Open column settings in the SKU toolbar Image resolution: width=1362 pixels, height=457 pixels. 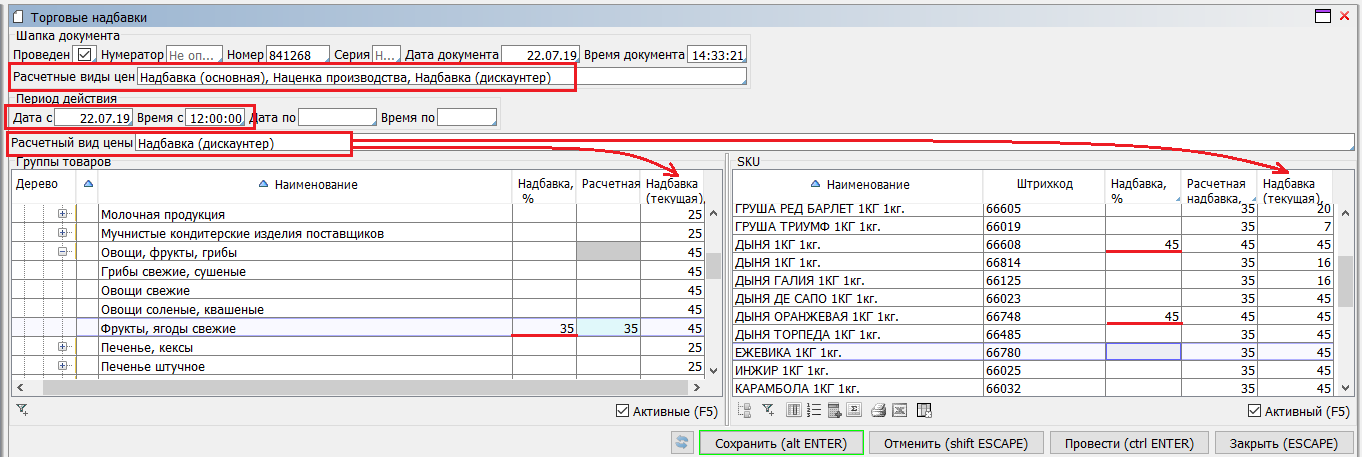tap(794, 410)
